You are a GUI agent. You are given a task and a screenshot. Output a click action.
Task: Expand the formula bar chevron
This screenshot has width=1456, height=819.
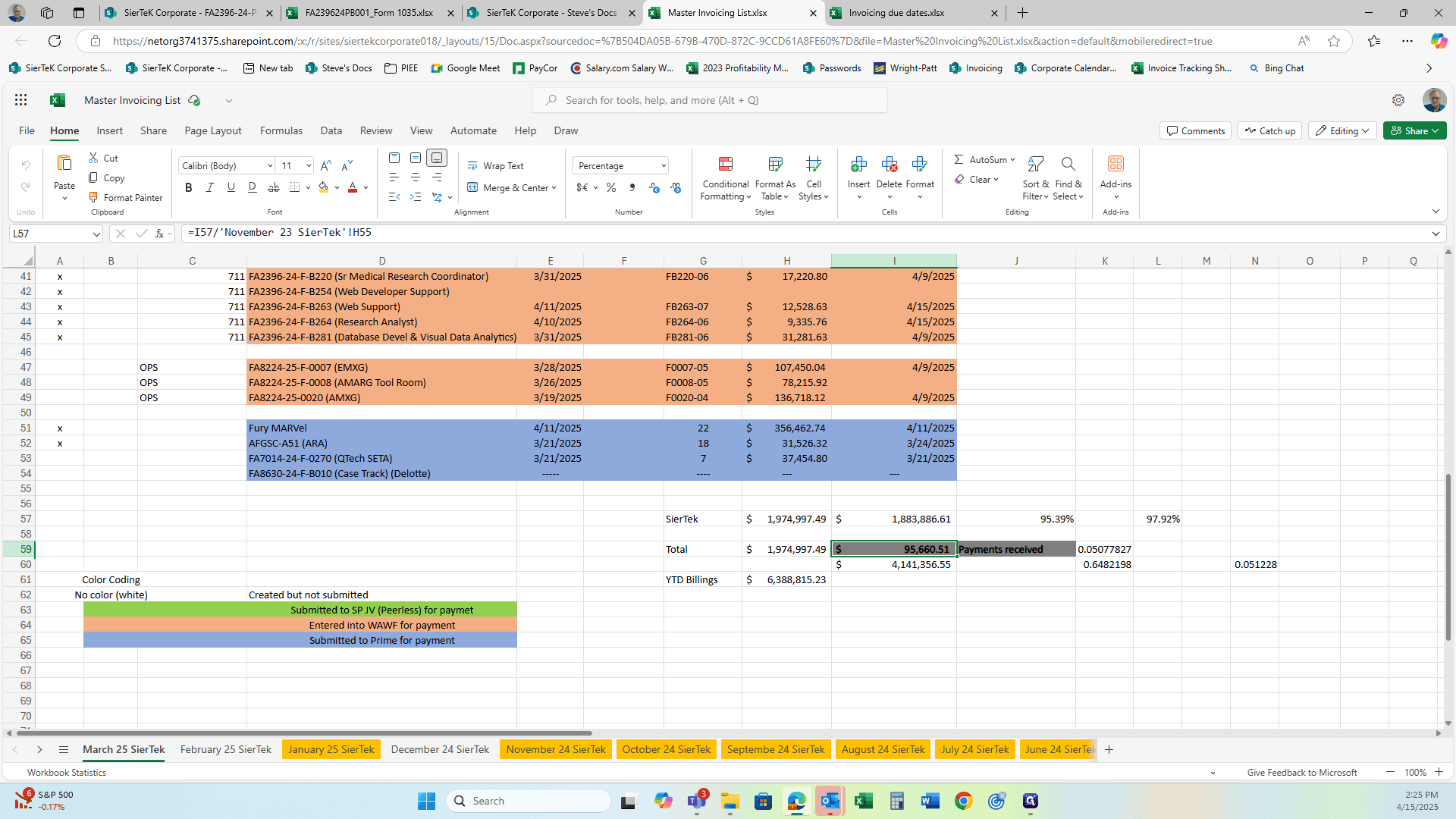pos(1436,234)
